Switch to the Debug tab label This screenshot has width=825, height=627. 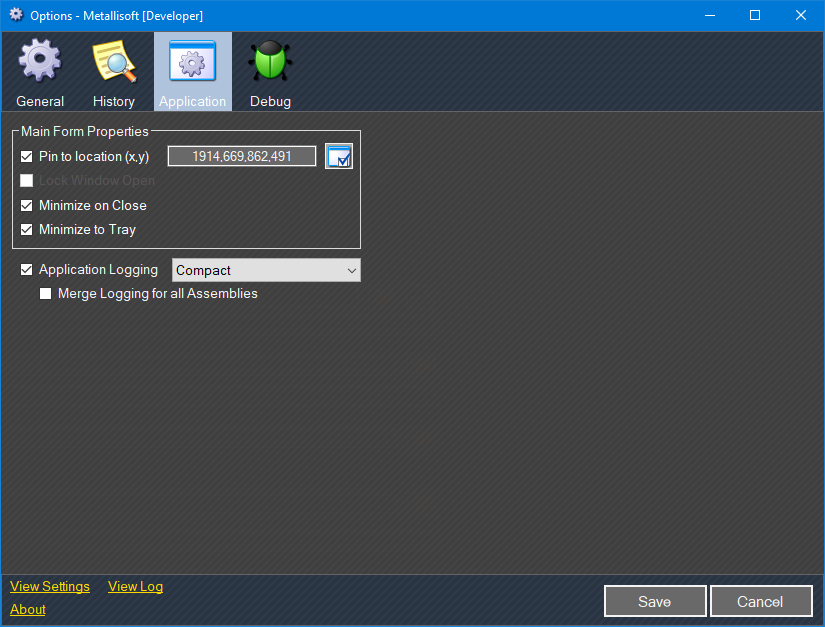pyautogui.click(x=270, y=101)
